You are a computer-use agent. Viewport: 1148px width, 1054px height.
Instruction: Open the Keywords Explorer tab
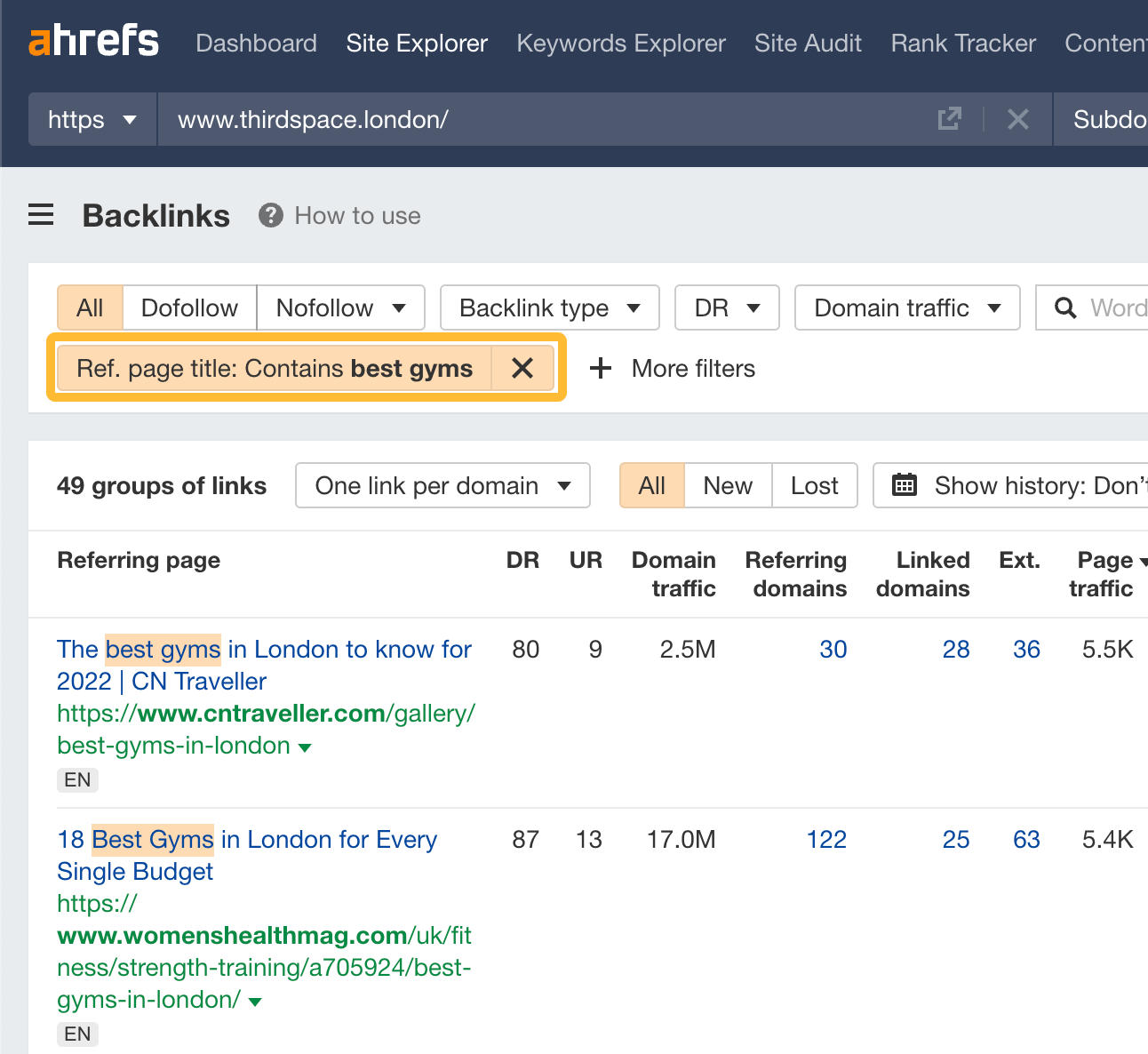[x=620, y=43]
